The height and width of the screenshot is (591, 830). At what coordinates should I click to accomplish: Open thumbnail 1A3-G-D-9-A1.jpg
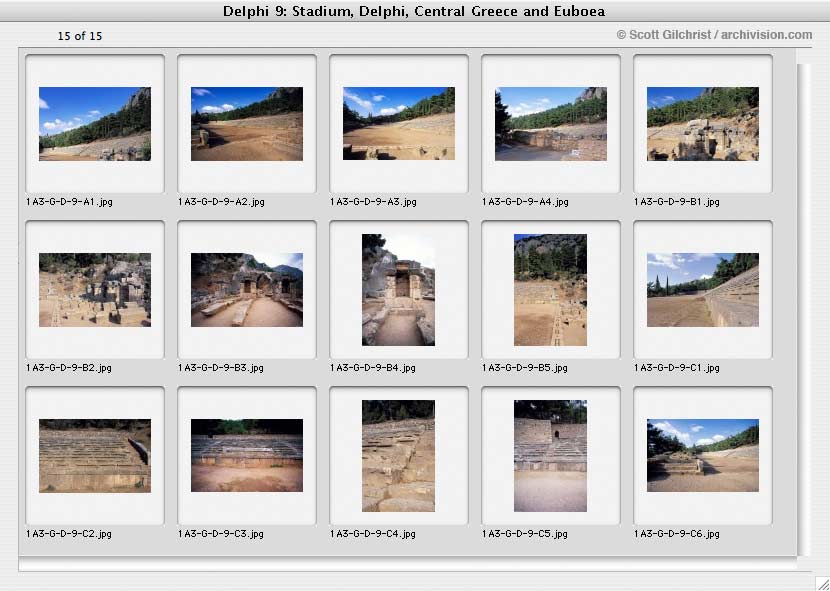coord(95,124)
